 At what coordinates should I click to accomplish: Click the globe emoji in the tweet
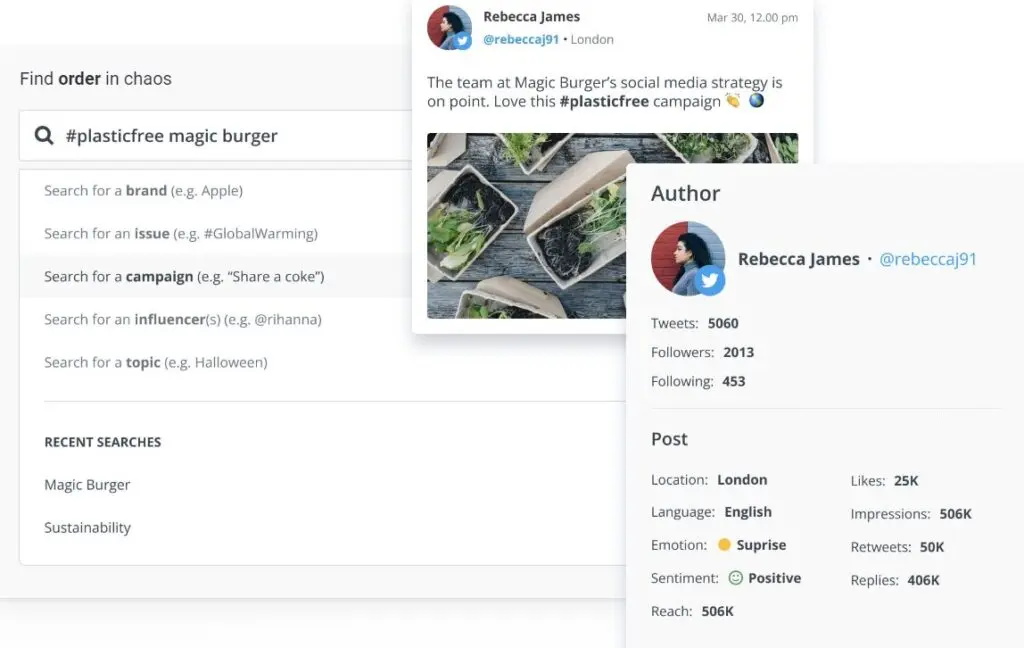click(x=757, y=101)
